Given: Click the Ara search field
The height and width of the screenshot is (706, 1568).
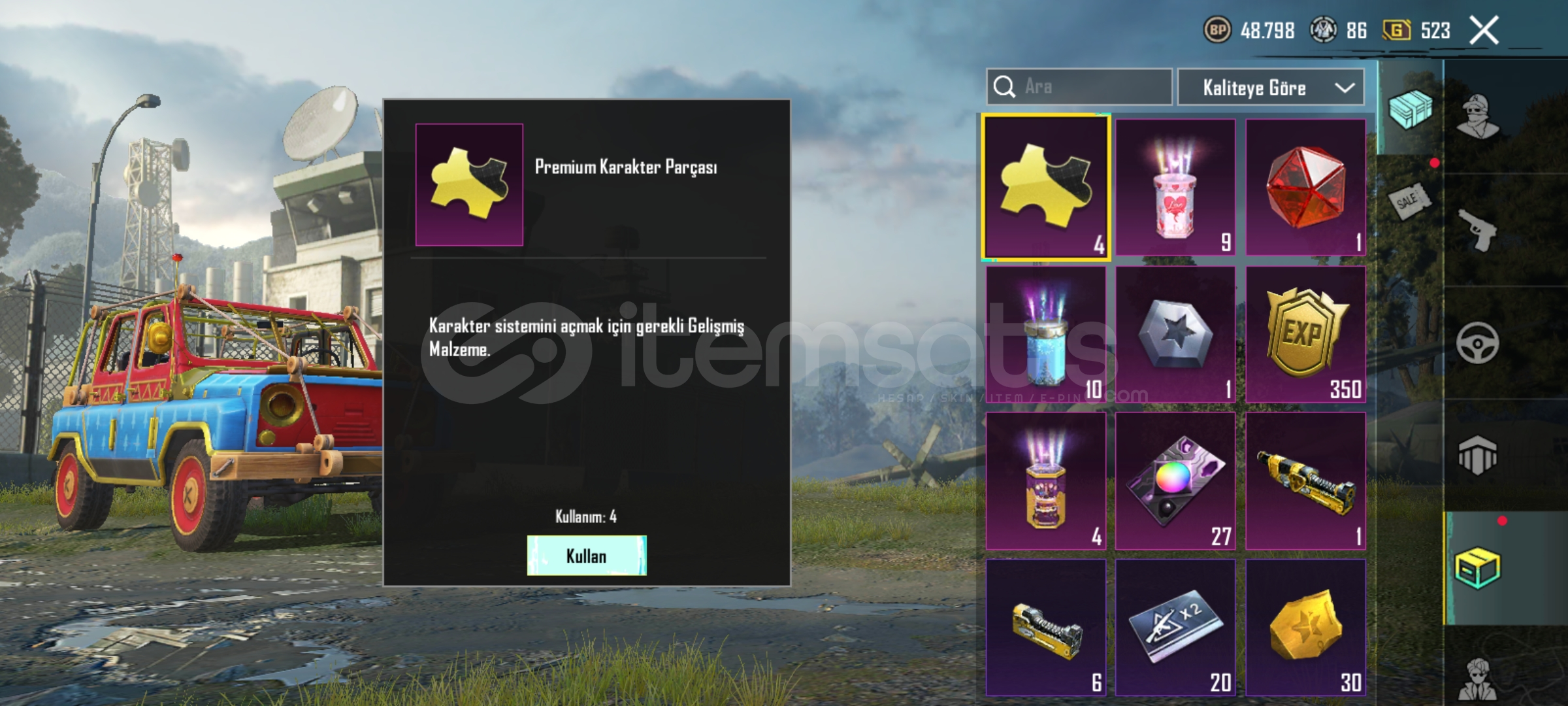Looking at the screenshot, I should 1079,87.
